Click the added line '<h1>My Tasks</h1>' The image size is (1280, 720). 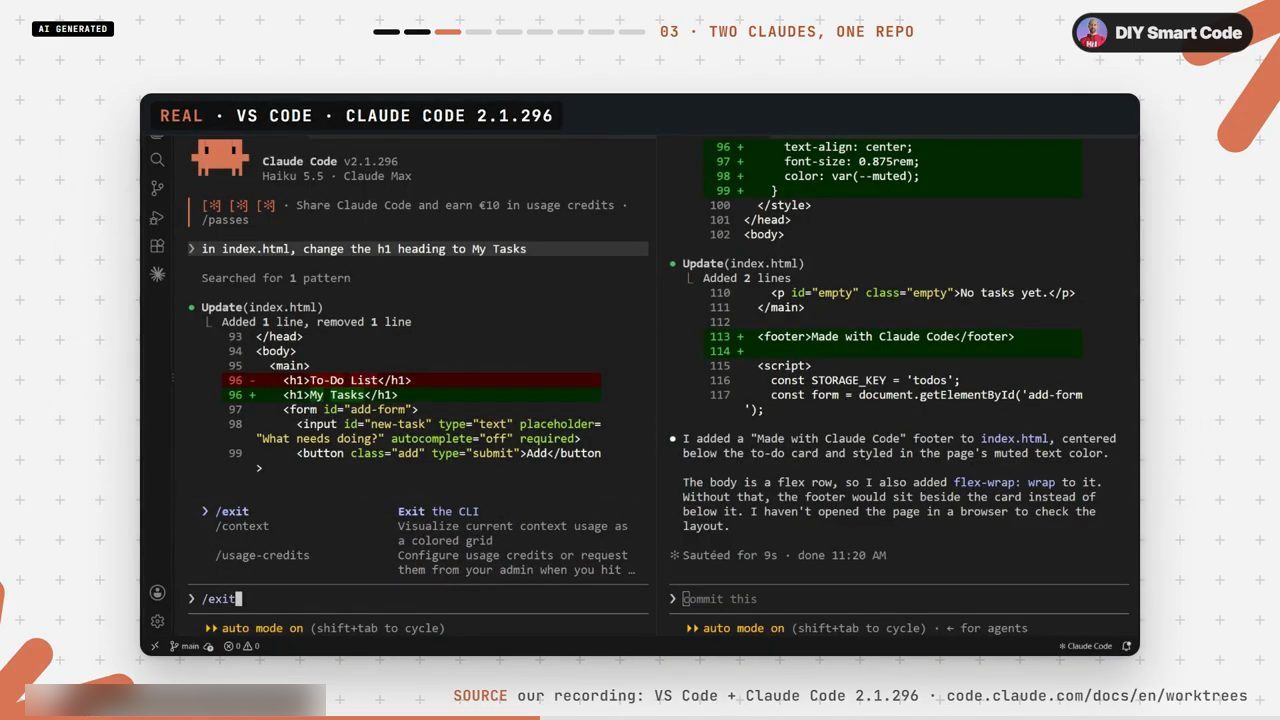coord(411,395)
